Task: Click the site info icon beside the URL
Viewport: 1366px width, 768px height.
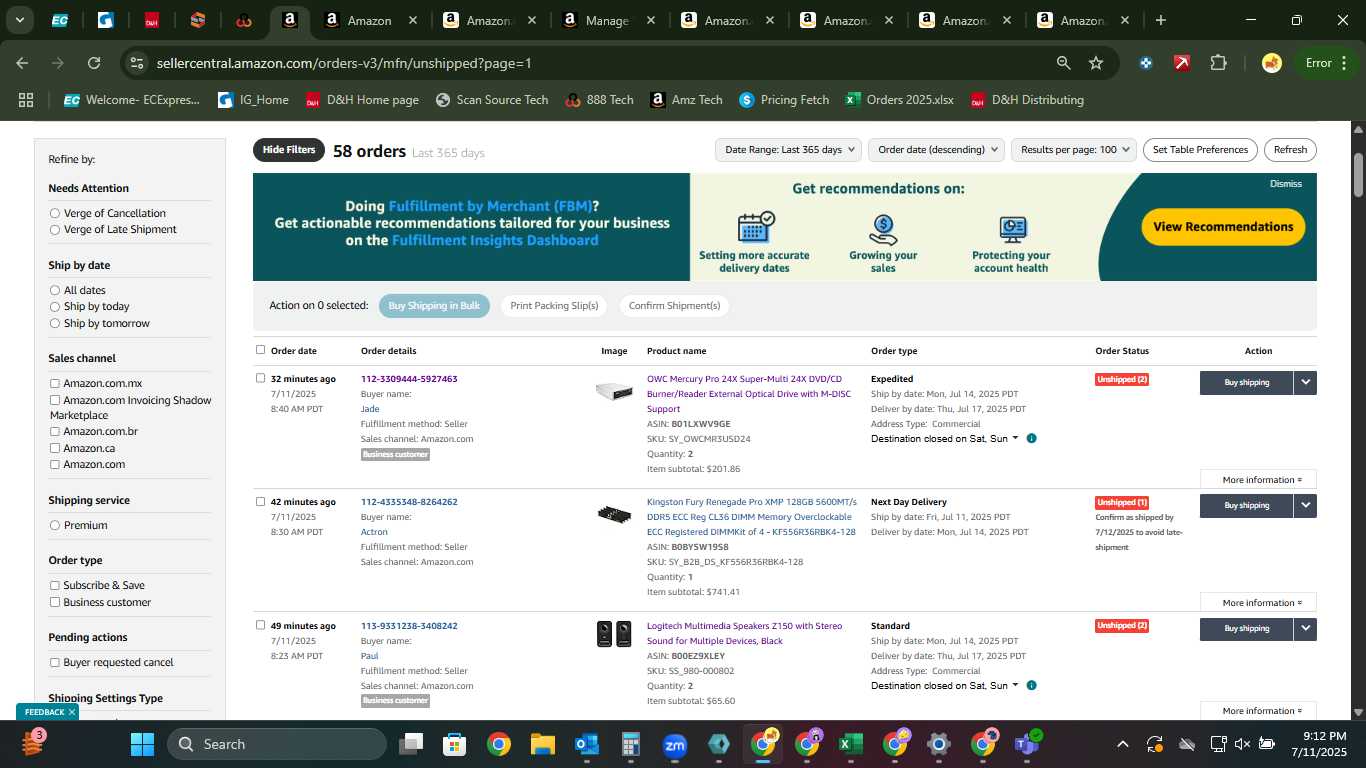Action: (137, 63)
